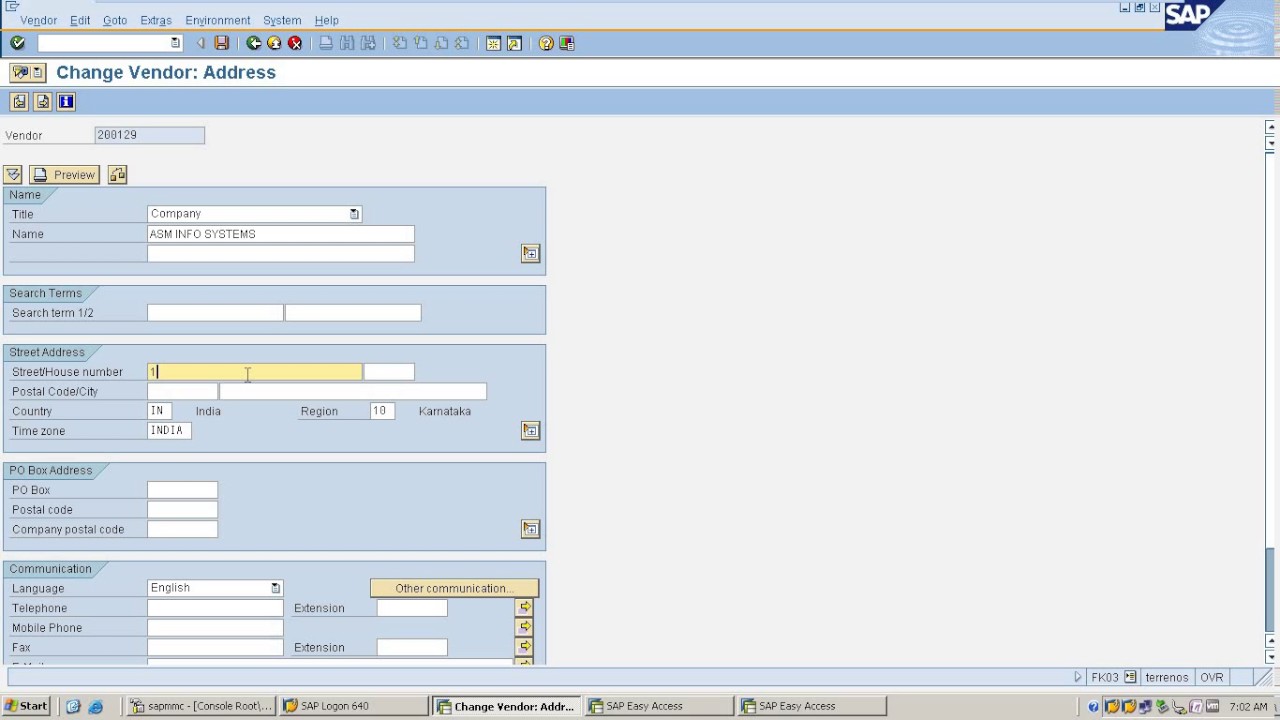Click the Next Page icon
Viewport: 1280px width, 720px height.
click(x=441, y=43)
